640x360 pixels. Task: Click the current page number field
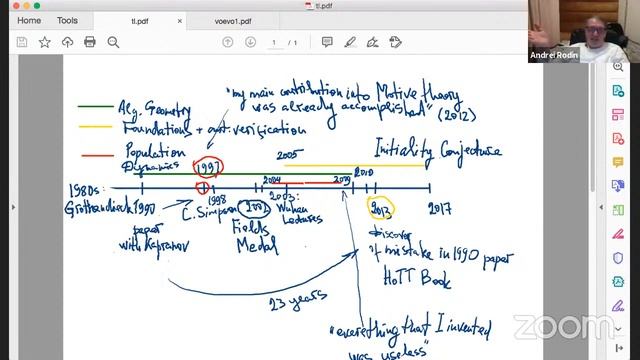[x=274, y=42]
